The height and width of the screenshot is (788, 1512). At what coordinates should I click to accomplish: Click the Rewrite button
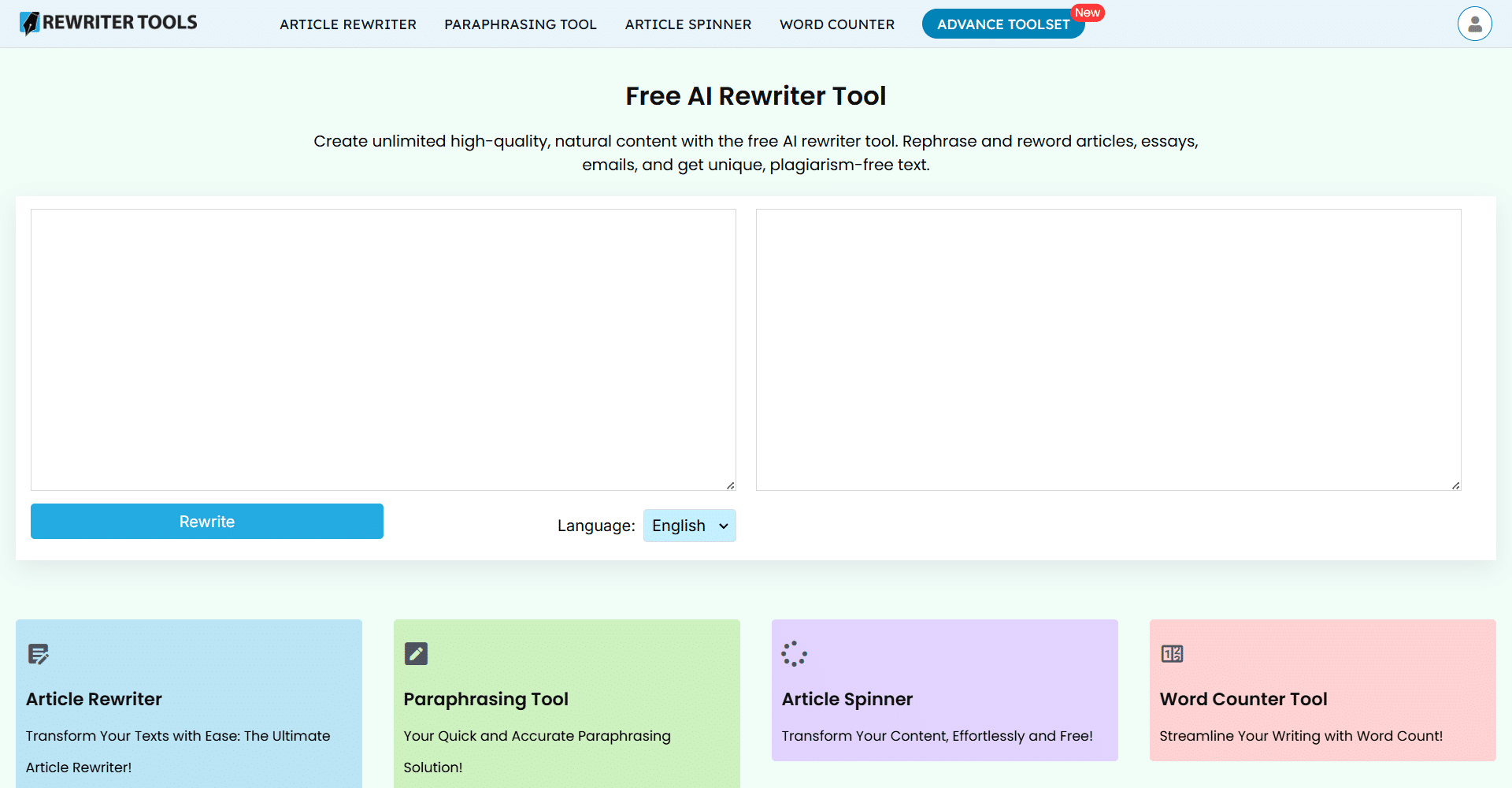coord(206,521)
